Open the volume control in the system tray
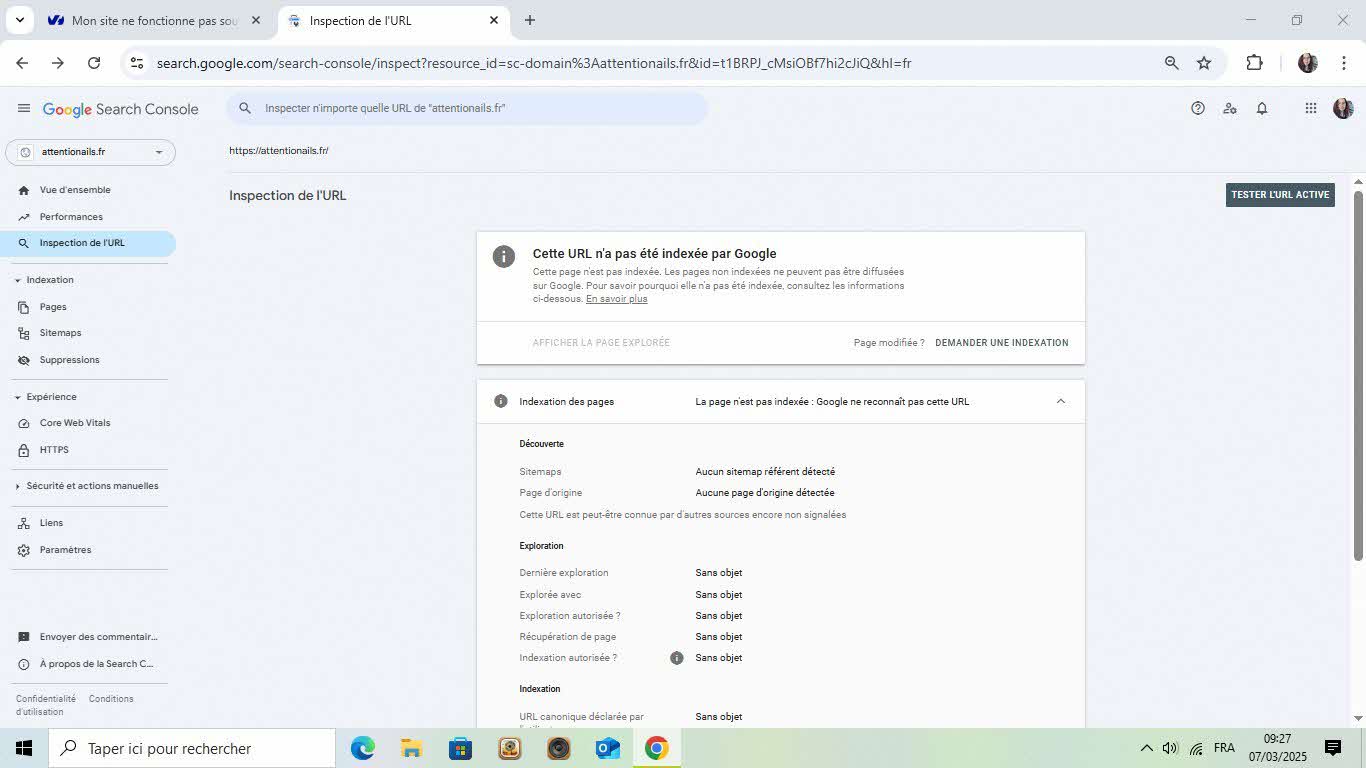This screenshot has height=768, width=1366. [x=1170, y=749]
